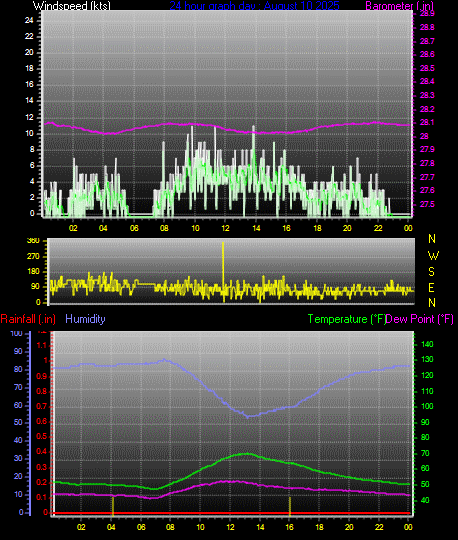
Task: Select the 27.5 value on the barometer axis
Action: [427, 204]
